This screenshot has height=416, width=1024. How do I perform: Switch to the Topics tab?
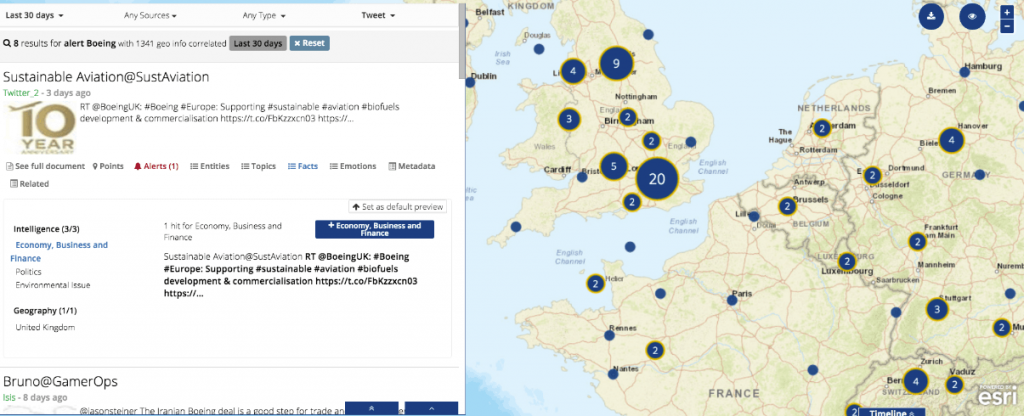pos(259,167)
